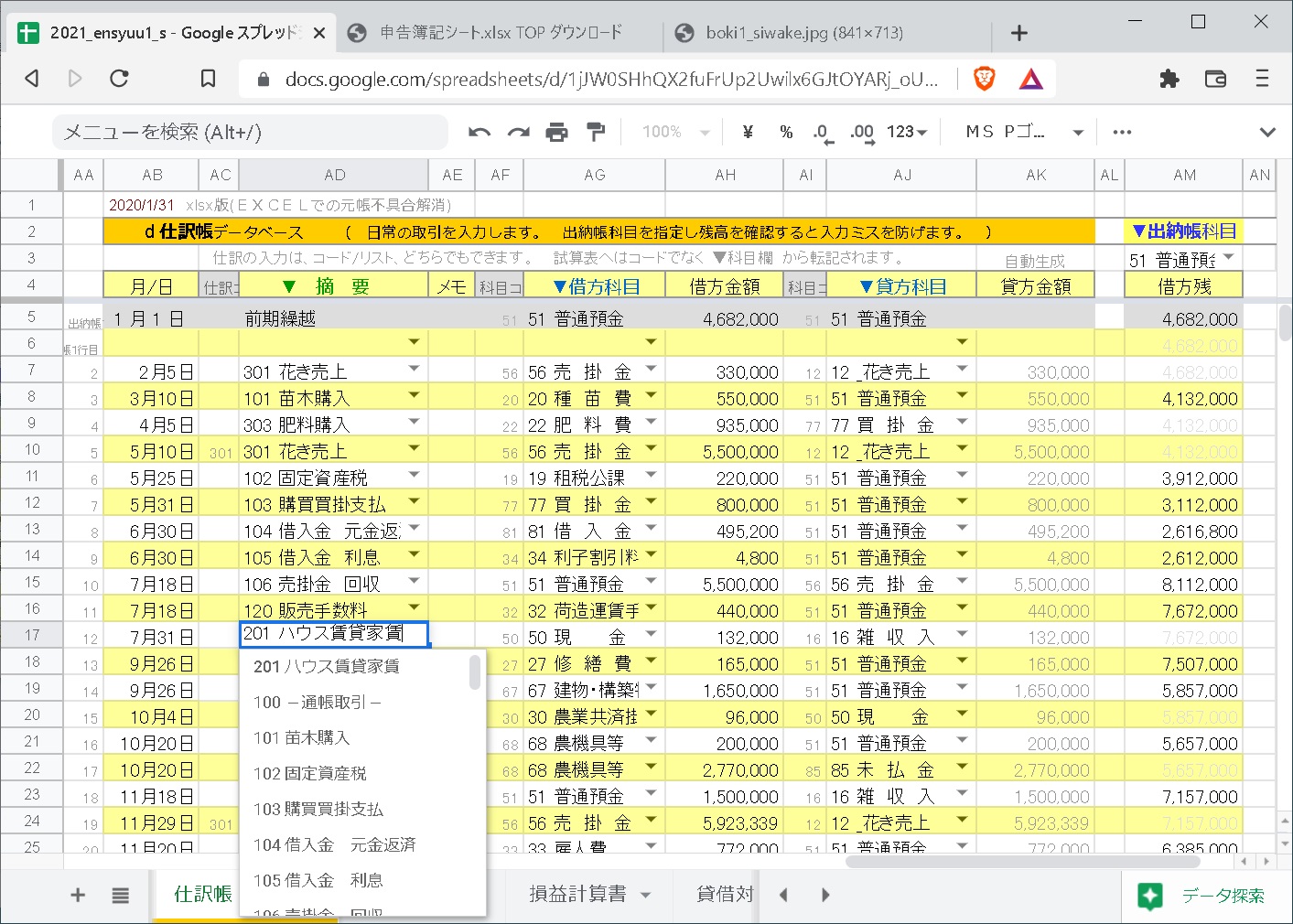Add a new sheet with plus button
This screenshot has height=924, width=1293.
click(78, 896)
